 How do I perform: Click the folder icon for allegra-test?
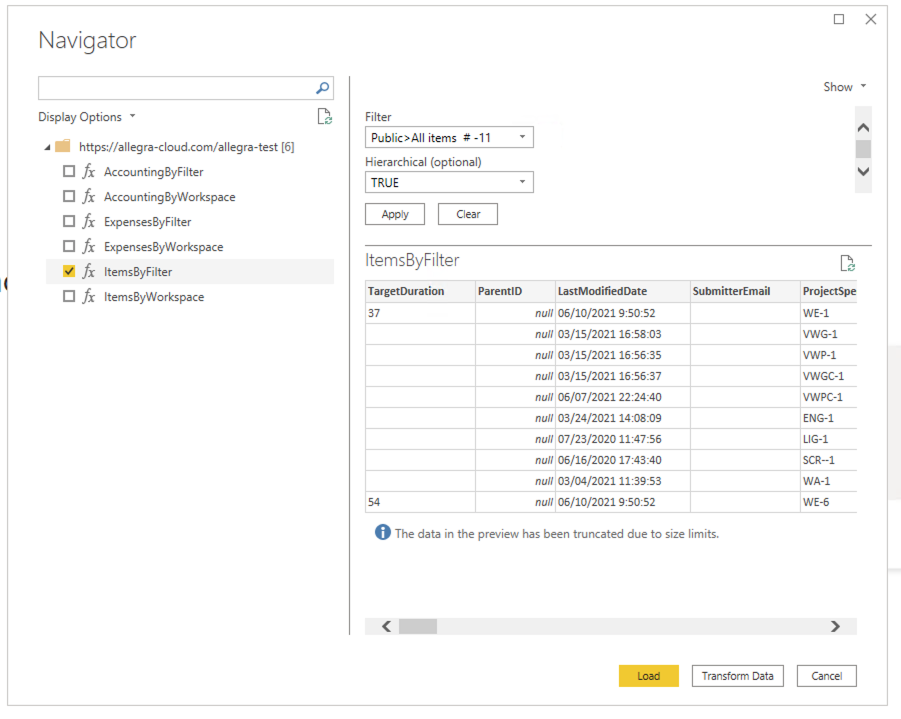(x=63, y=145)
